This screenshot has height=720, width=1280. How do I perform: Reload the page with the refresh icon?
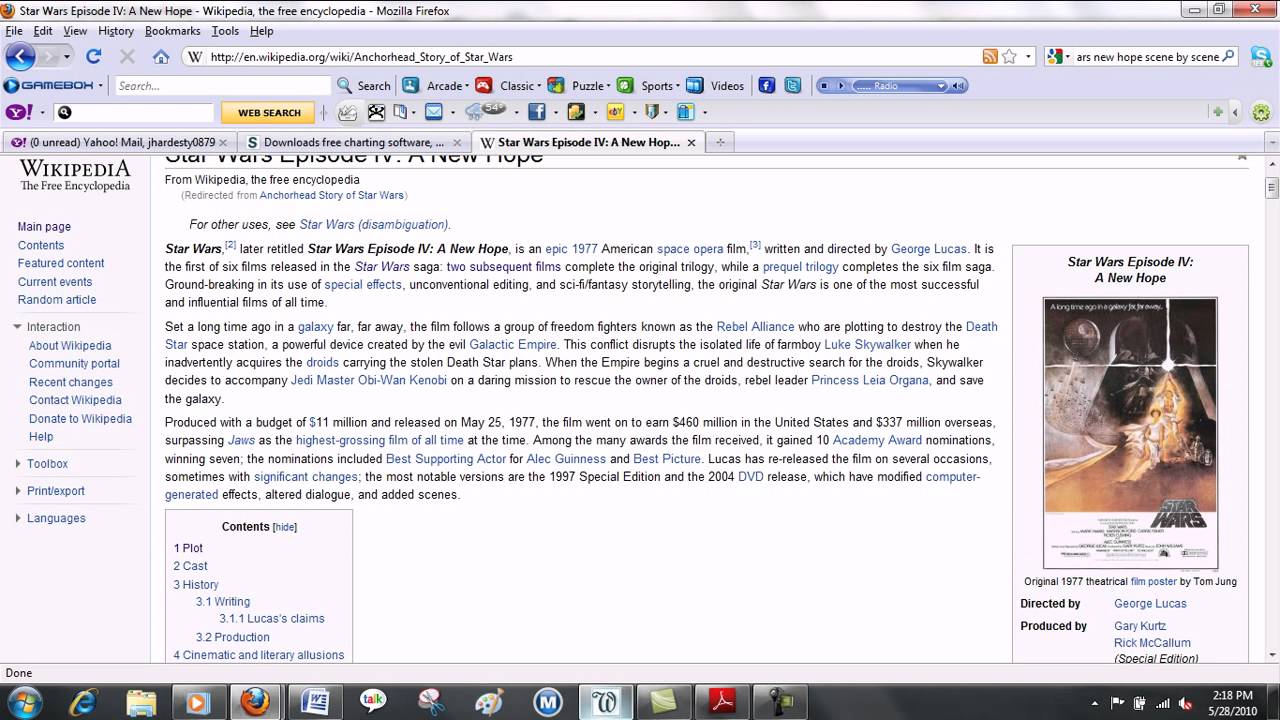click(94, 57)
